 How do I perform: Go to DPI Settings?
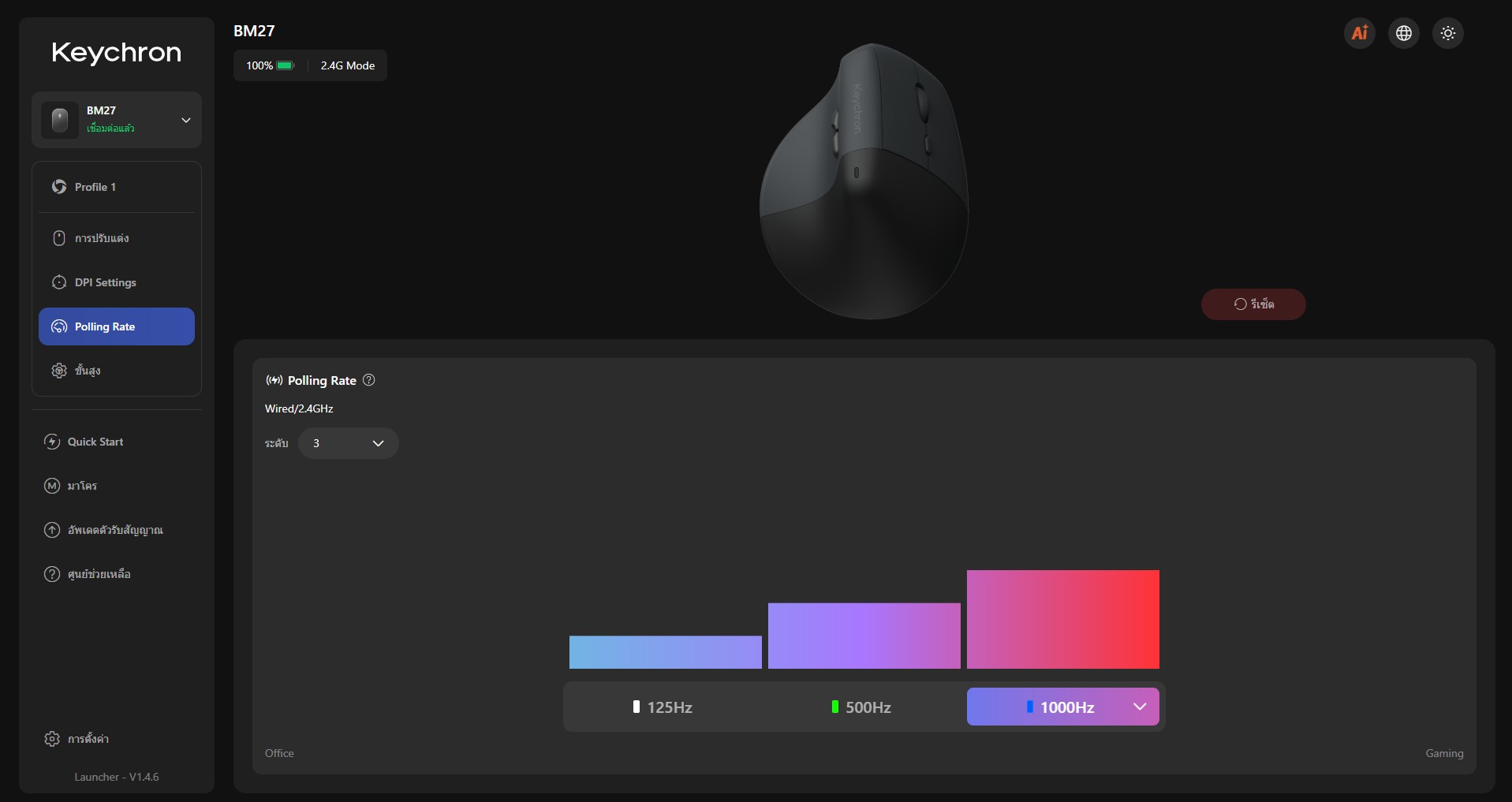pyautogui.click(x=117, y=282)
